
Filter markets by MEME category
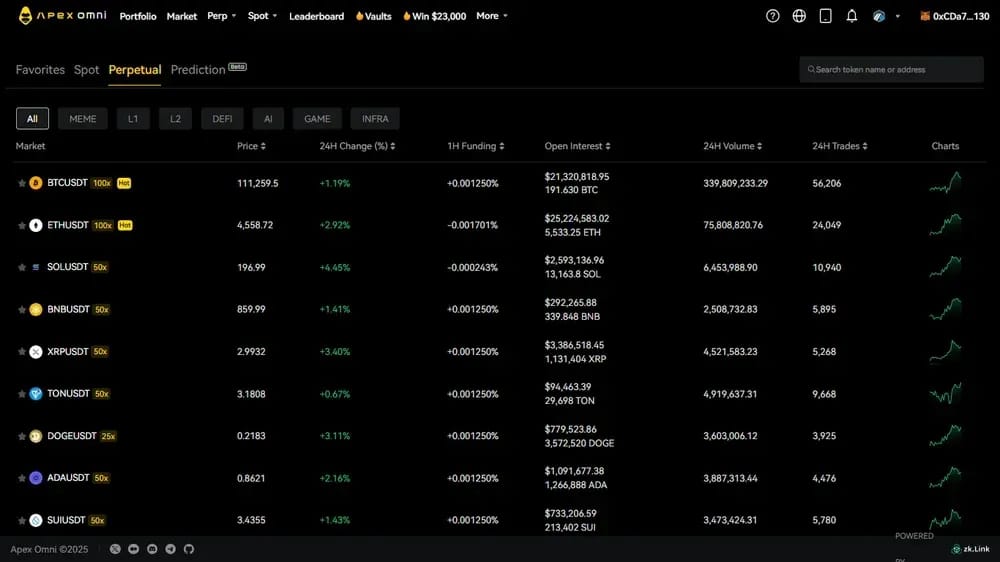click(83, 119)
